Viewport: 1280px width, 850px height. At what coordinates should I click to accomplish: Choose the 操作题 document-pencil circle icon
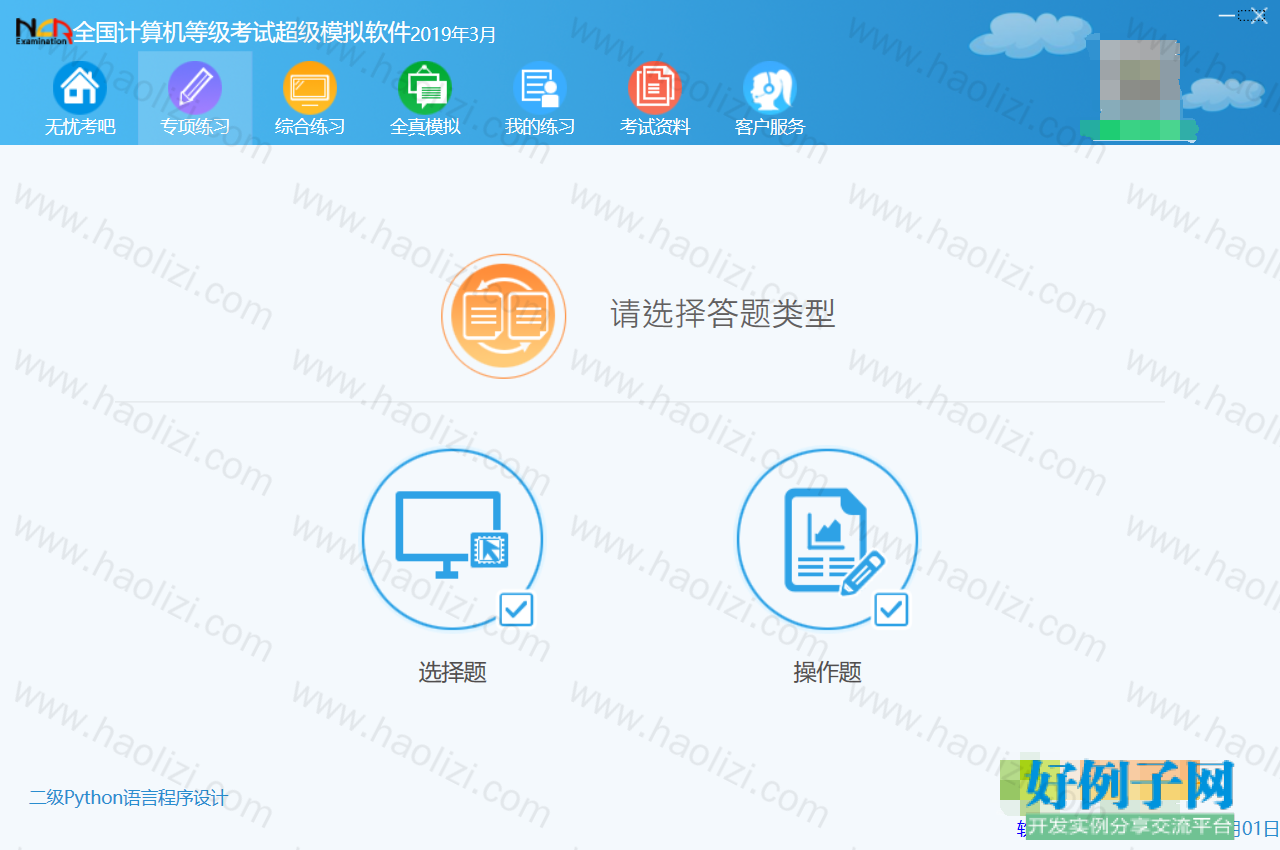(827, 539)
